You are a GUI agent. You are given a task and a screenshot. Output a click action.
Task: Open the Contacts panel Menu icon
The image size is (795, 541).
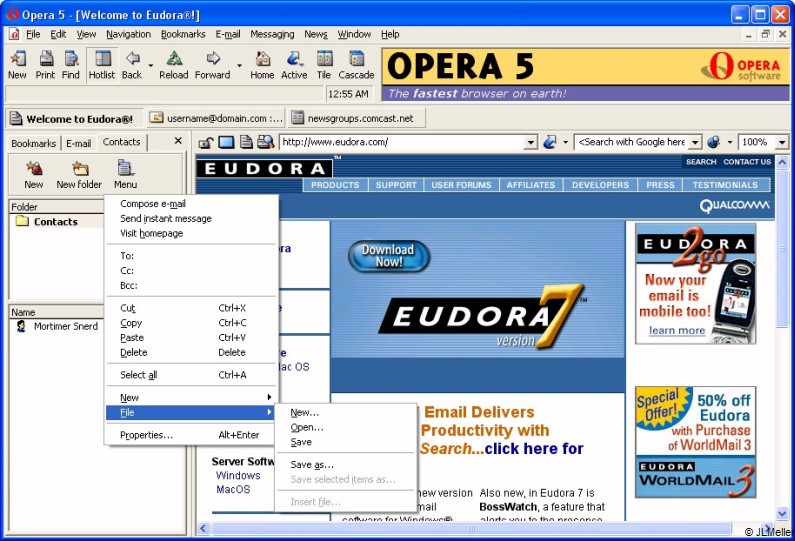(125, 174)
